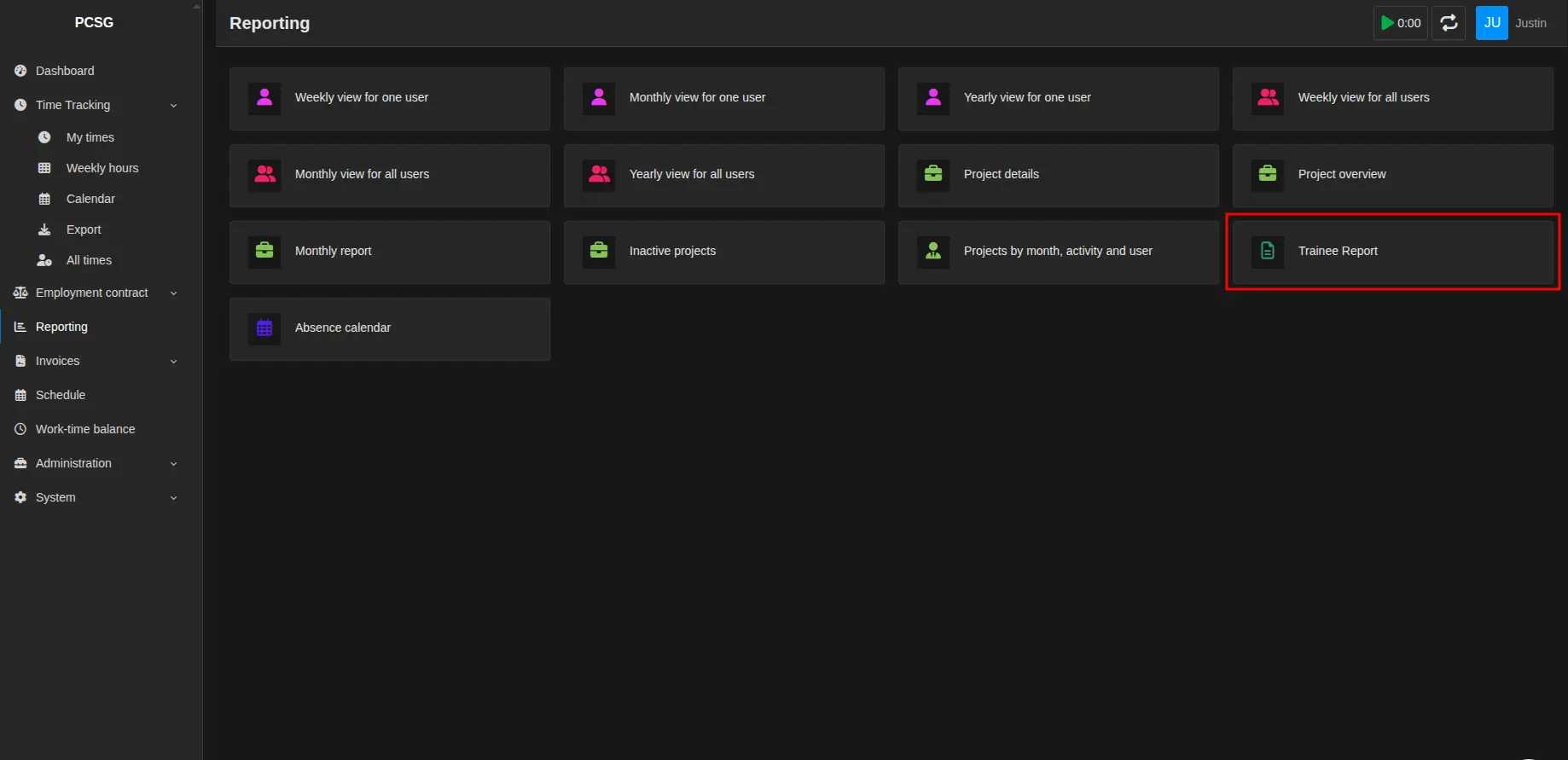1568x760 pixels.
Task: Click the user icon on Yearly view for one user
Action: click(933, 98)
